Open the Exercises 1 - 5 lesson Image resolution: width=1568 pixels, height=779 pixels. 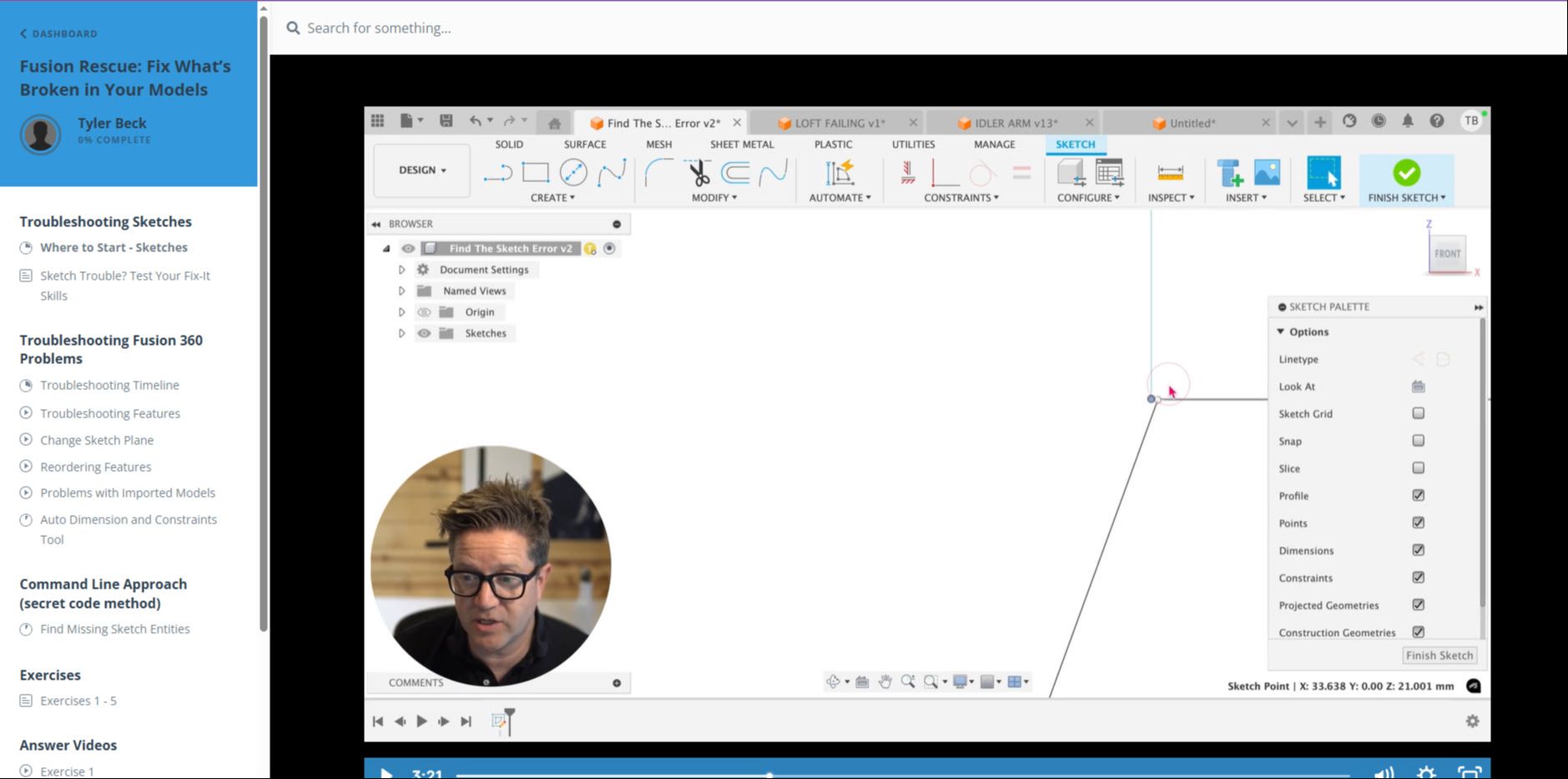point(78,701)
